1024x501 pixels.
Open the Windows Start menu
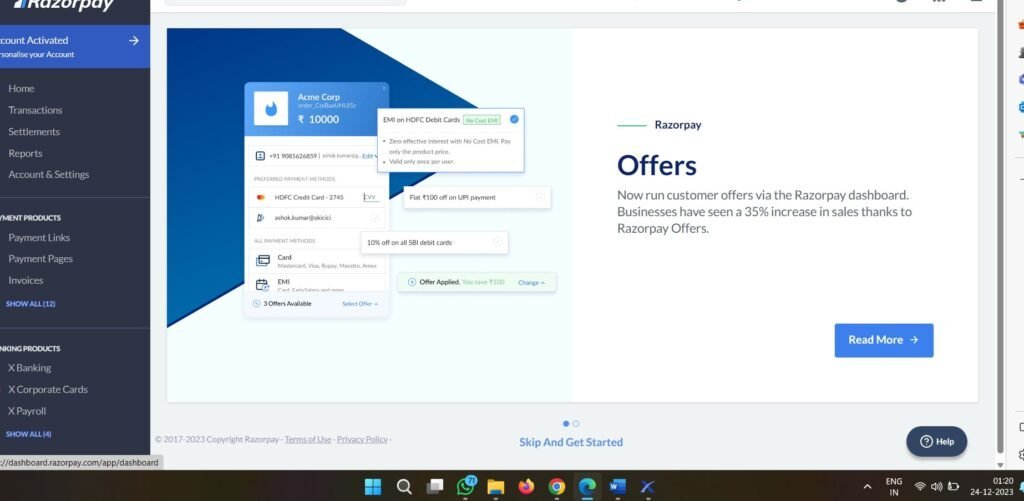[373, 487]
